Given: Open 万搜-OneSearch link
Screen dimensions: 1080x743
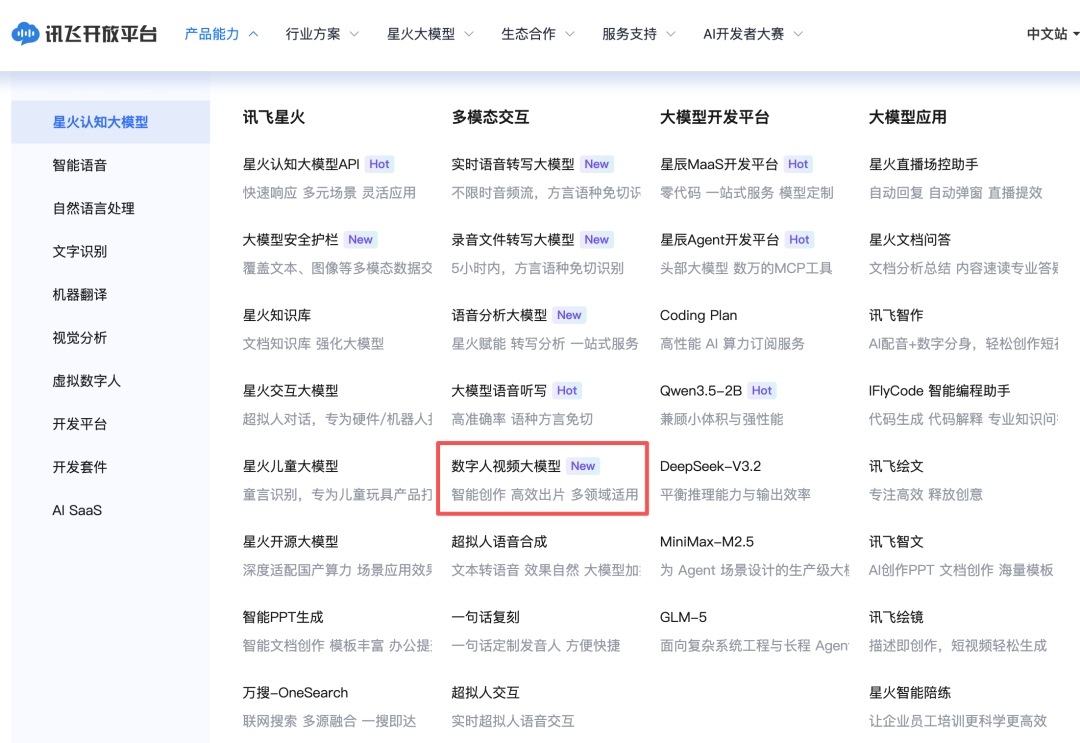Looking at the screenshot, I should pyautogui.click(x=295, y=693).
